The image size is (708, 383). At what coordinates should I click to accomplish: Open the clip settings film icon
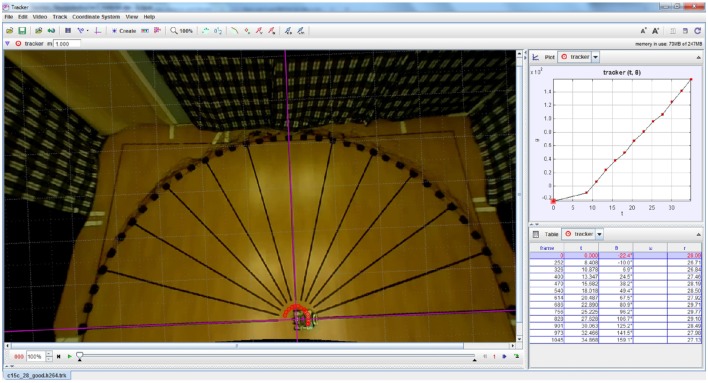click(68, 31)
